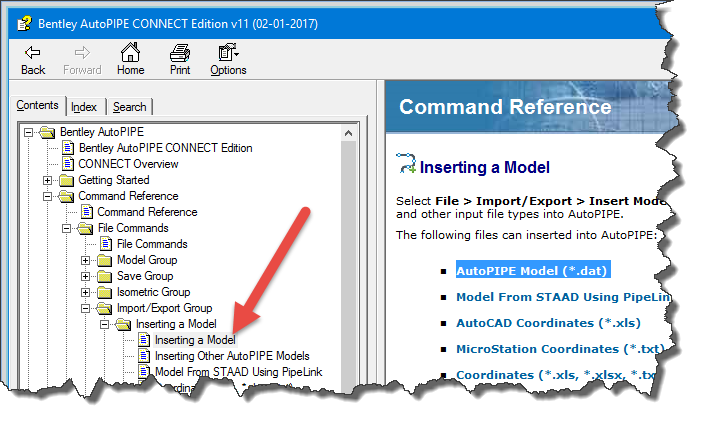Screen dimensions: 701x421
Task: Open Coordinates (*.xls, *.xlsx) link
Action: 557,375
